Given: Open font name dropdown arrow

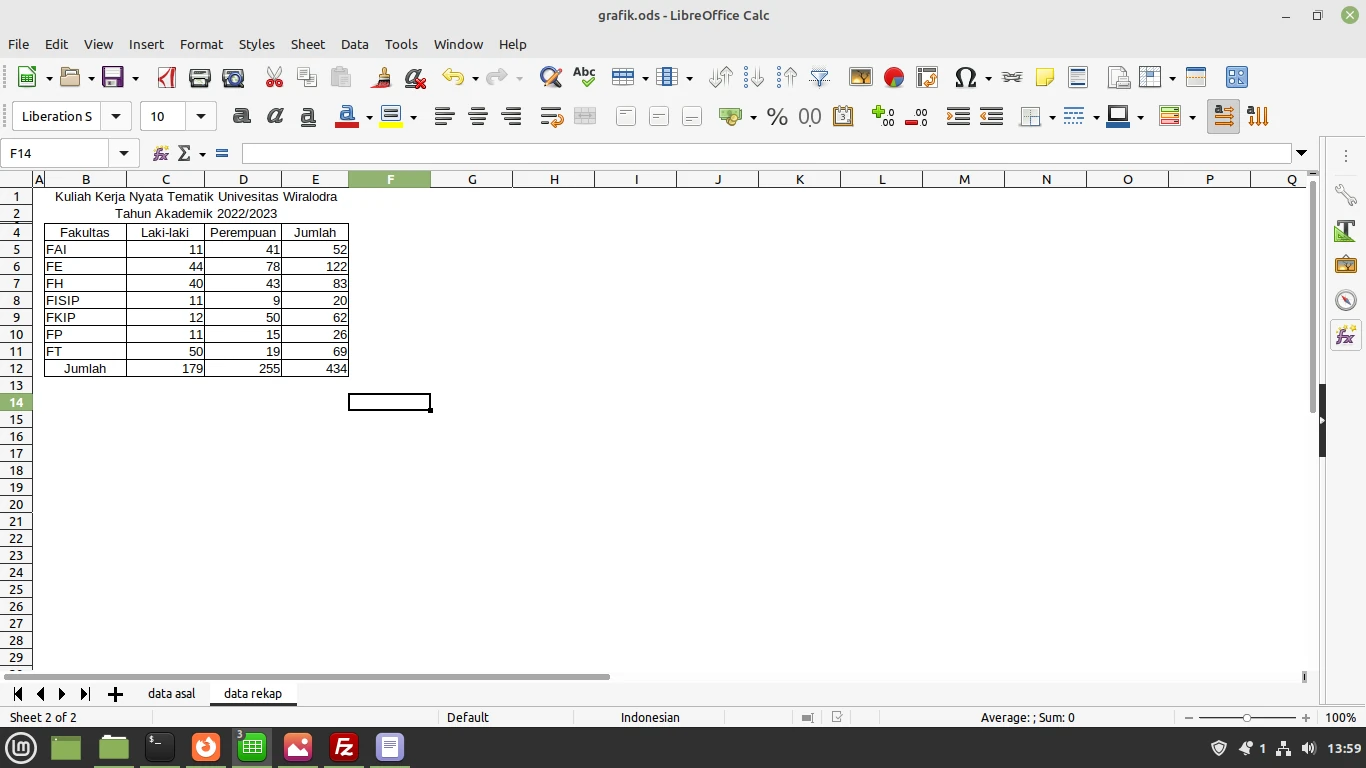Looking at the screenshot, I should (x=116, y=116).
